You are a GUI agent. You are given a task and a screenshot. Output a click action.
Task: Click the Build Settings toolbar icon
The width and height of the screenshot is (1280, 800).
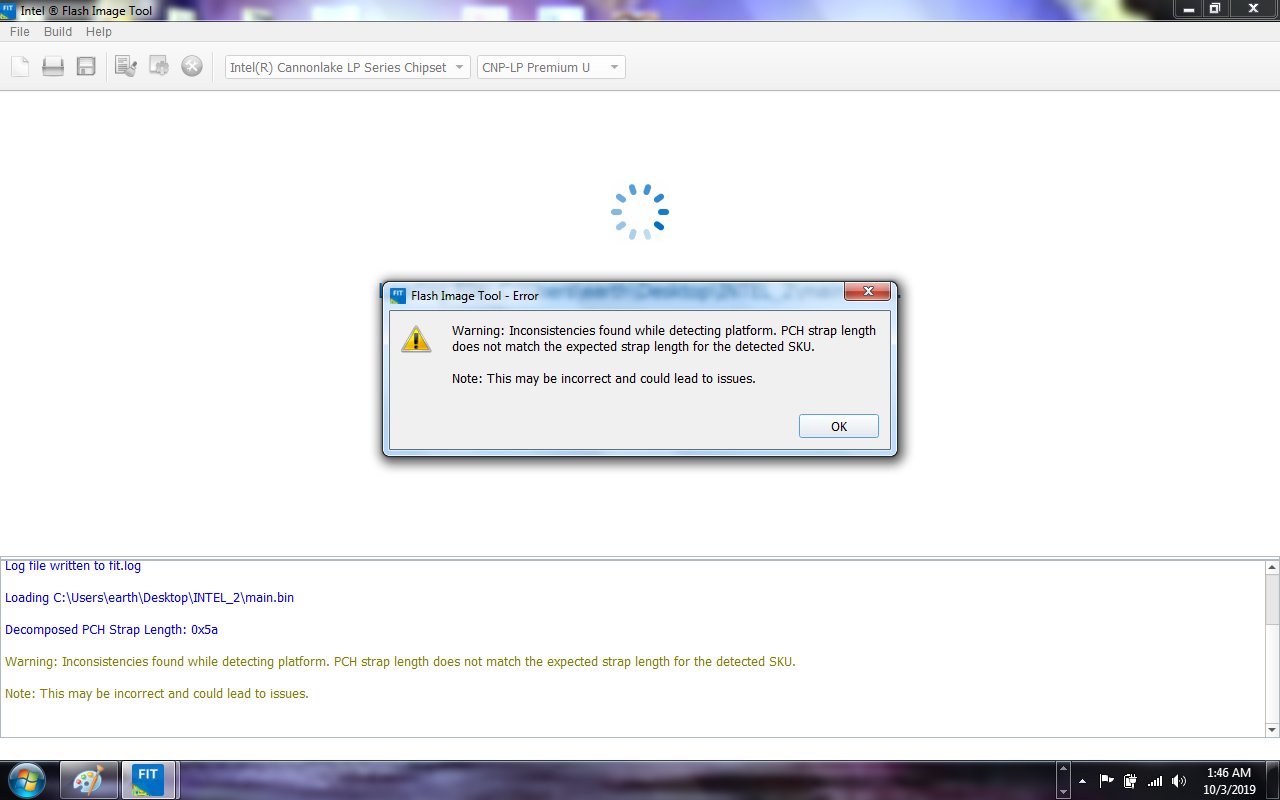pos(126,67)
